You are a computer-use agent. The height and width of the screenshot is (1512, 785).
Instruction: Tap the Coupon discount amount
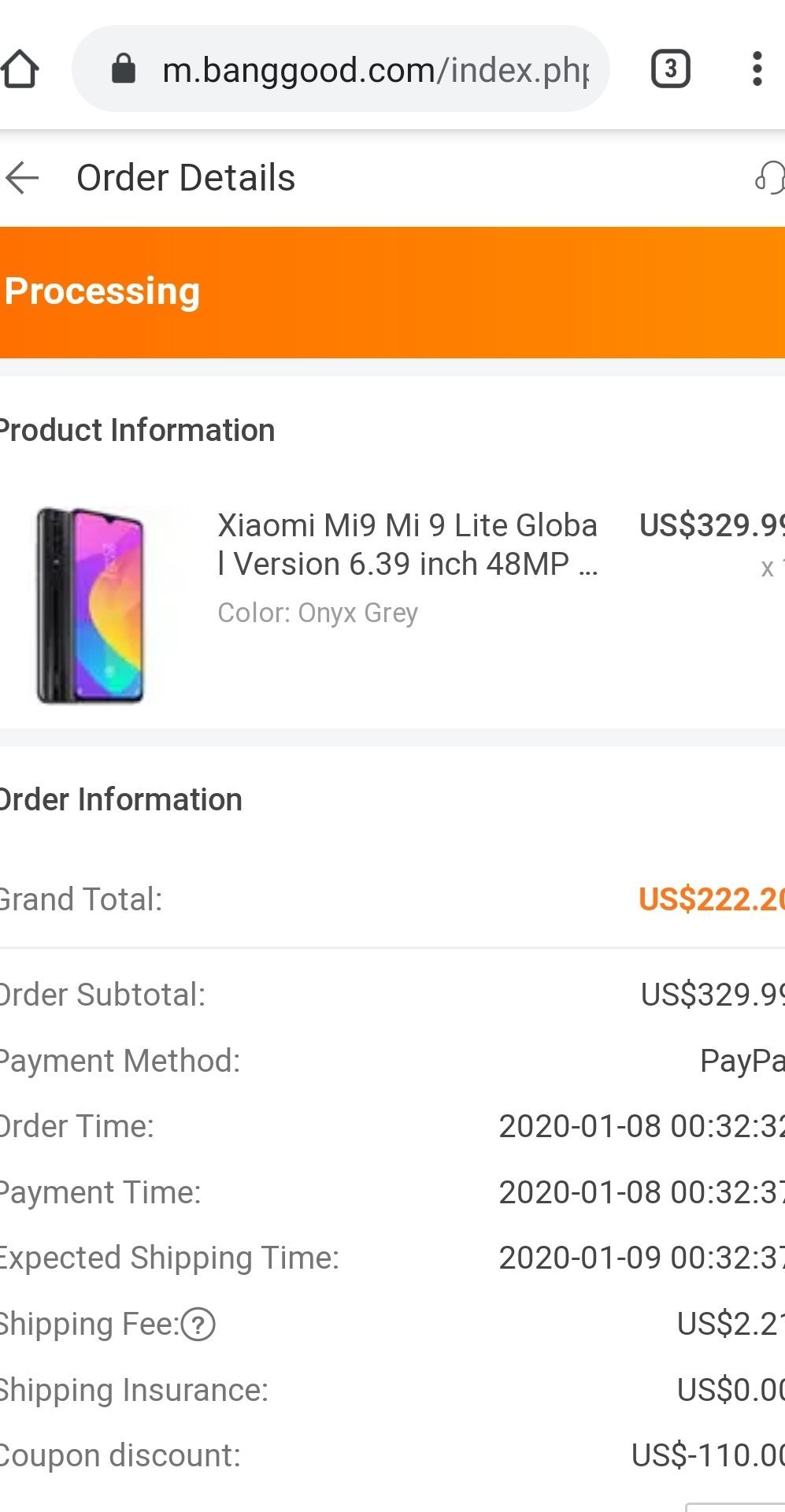(x=707, y=1455)
